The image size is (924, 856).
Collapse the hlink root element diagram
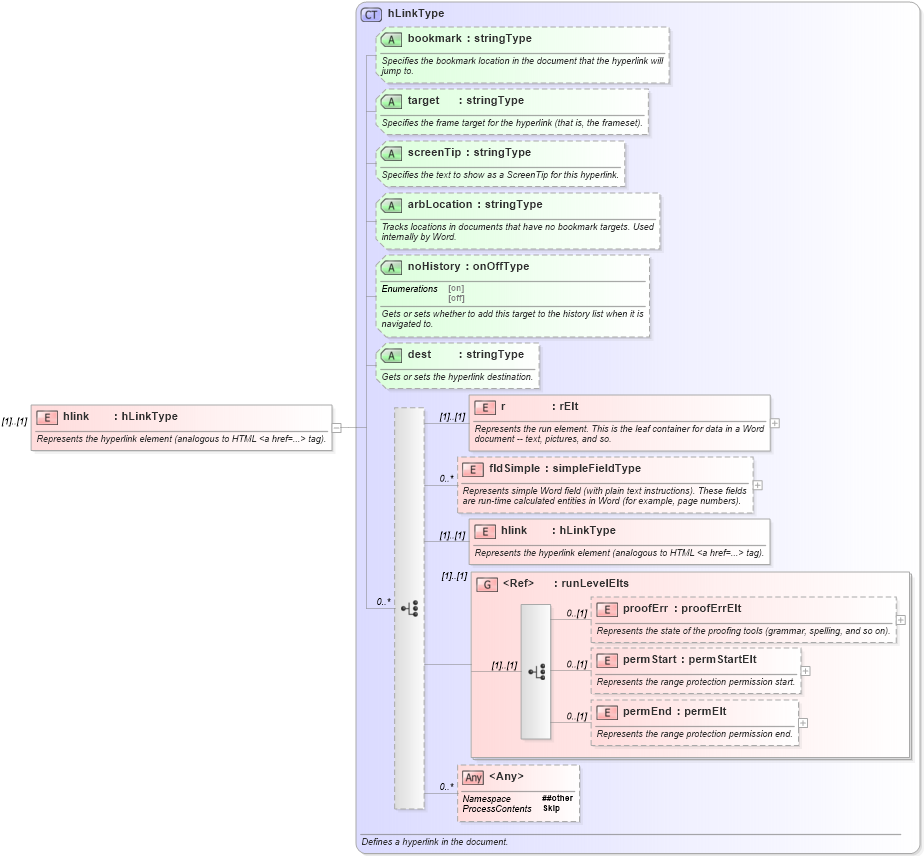pyautogui.click(x=337, y=426)
